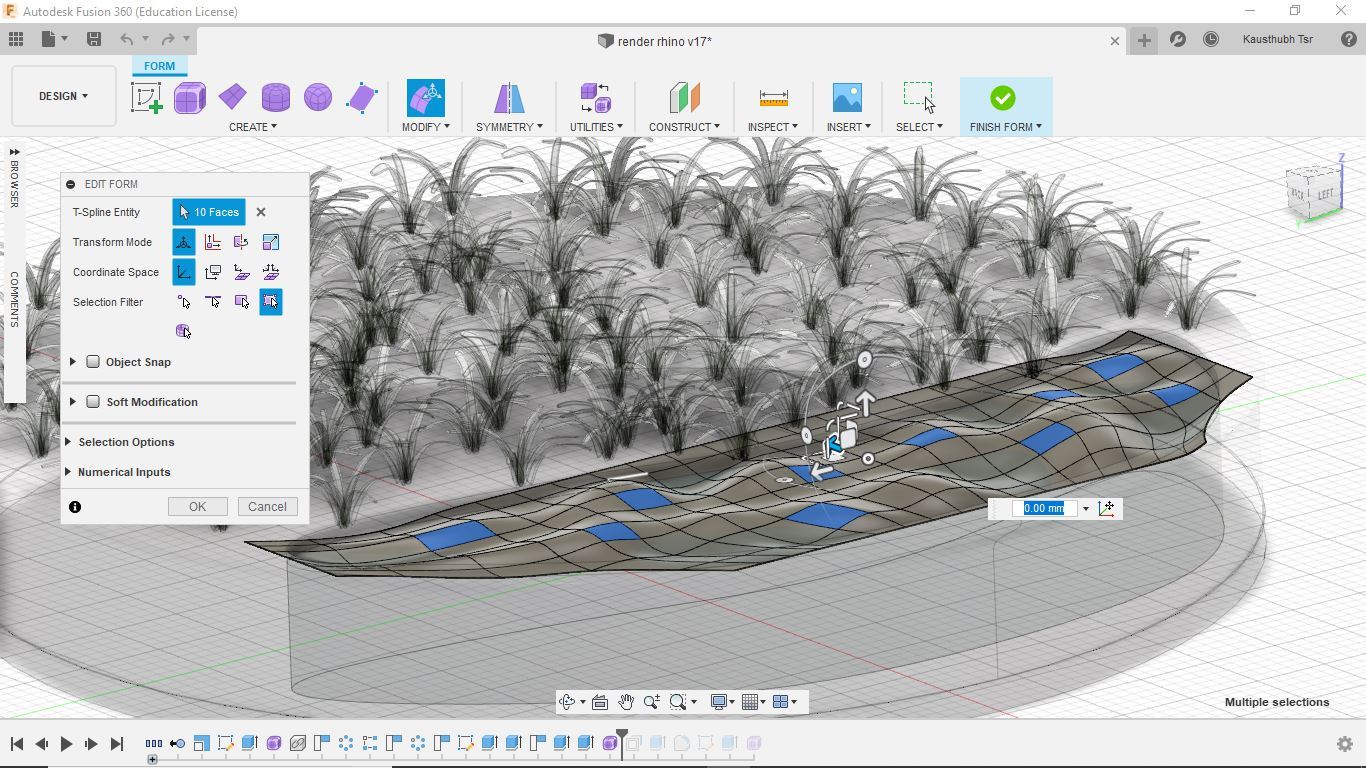Click the Edit Form modify icon

pyautogui.click(x=425, y=98)
